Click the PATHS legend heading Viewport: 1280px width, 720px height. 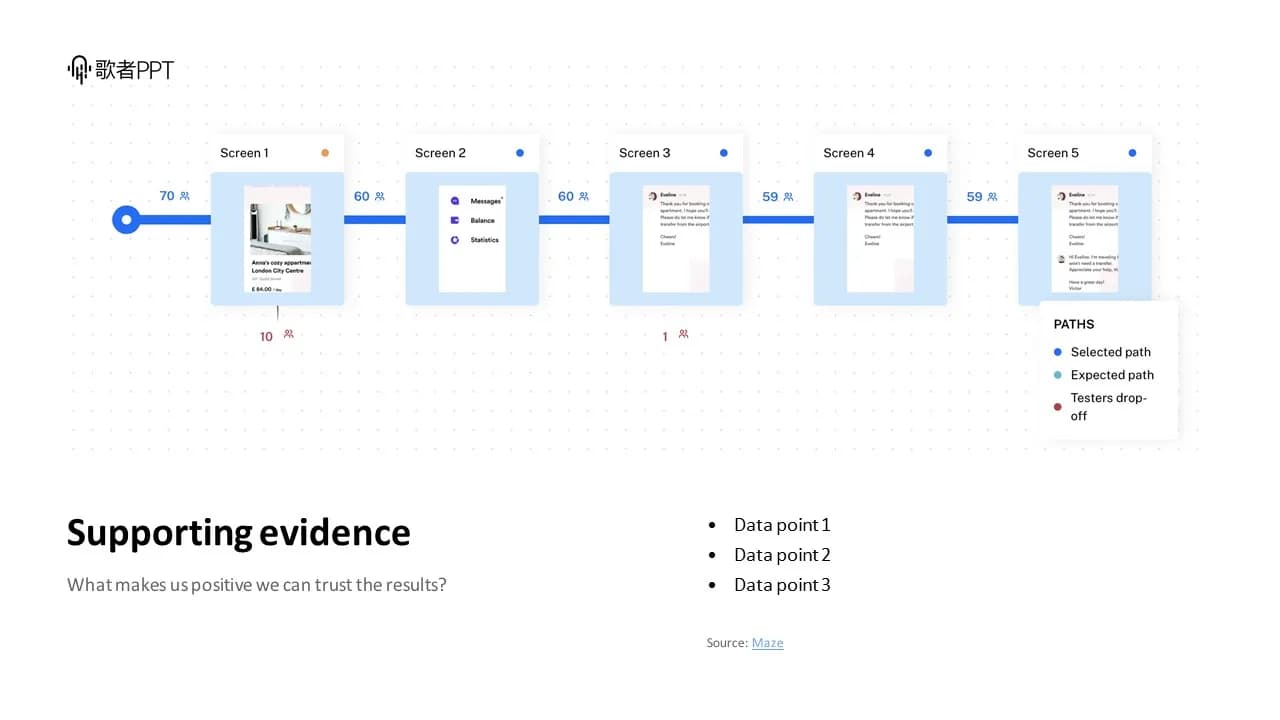point(1074,324)
